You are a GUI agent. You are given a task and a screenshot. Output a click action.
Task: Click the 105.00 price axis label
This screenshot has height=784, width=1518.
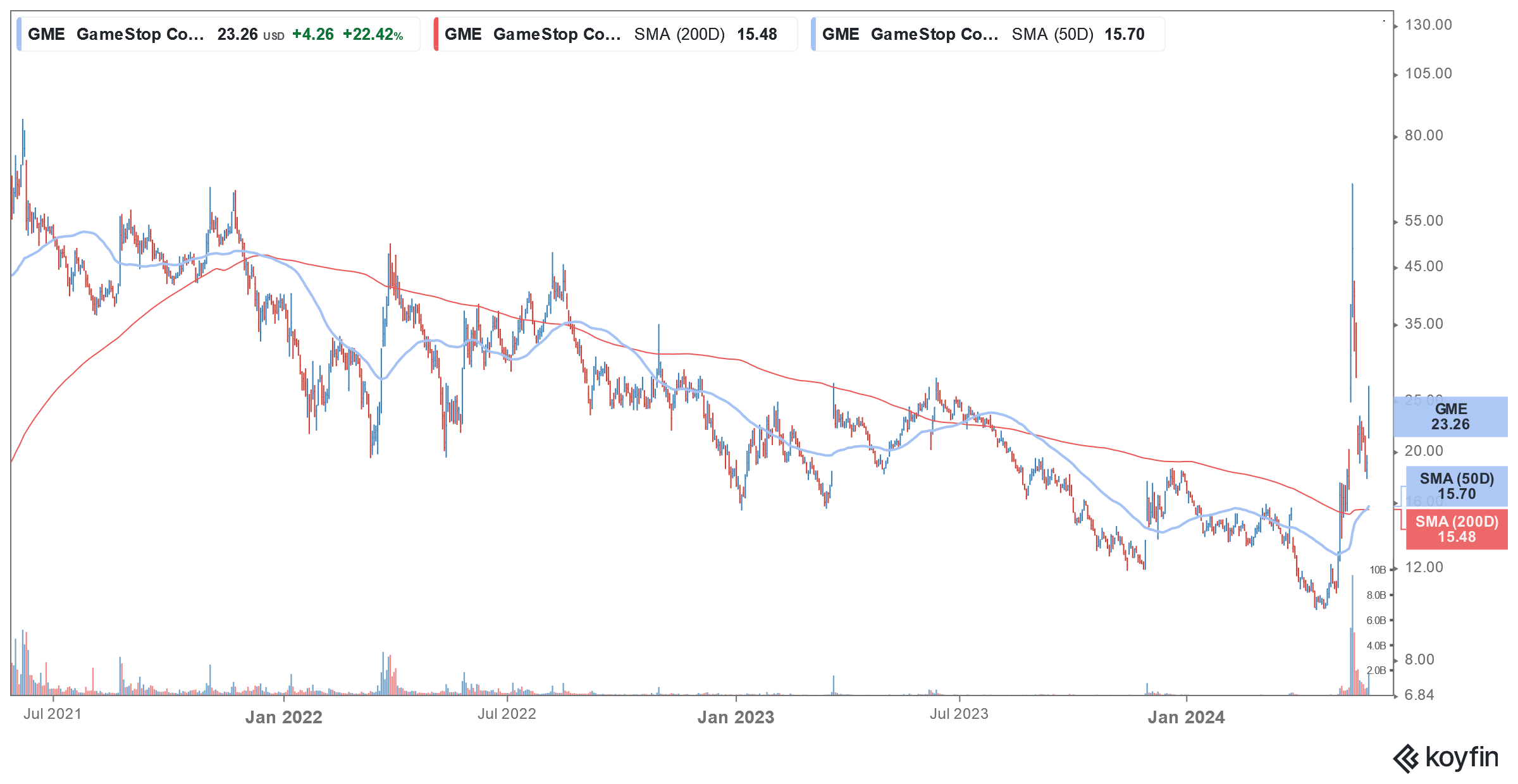(1428, 73)
